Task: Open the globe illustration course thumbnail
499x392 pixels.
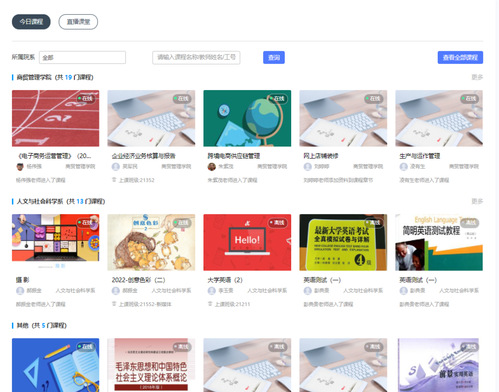Action: coord(247,118)
